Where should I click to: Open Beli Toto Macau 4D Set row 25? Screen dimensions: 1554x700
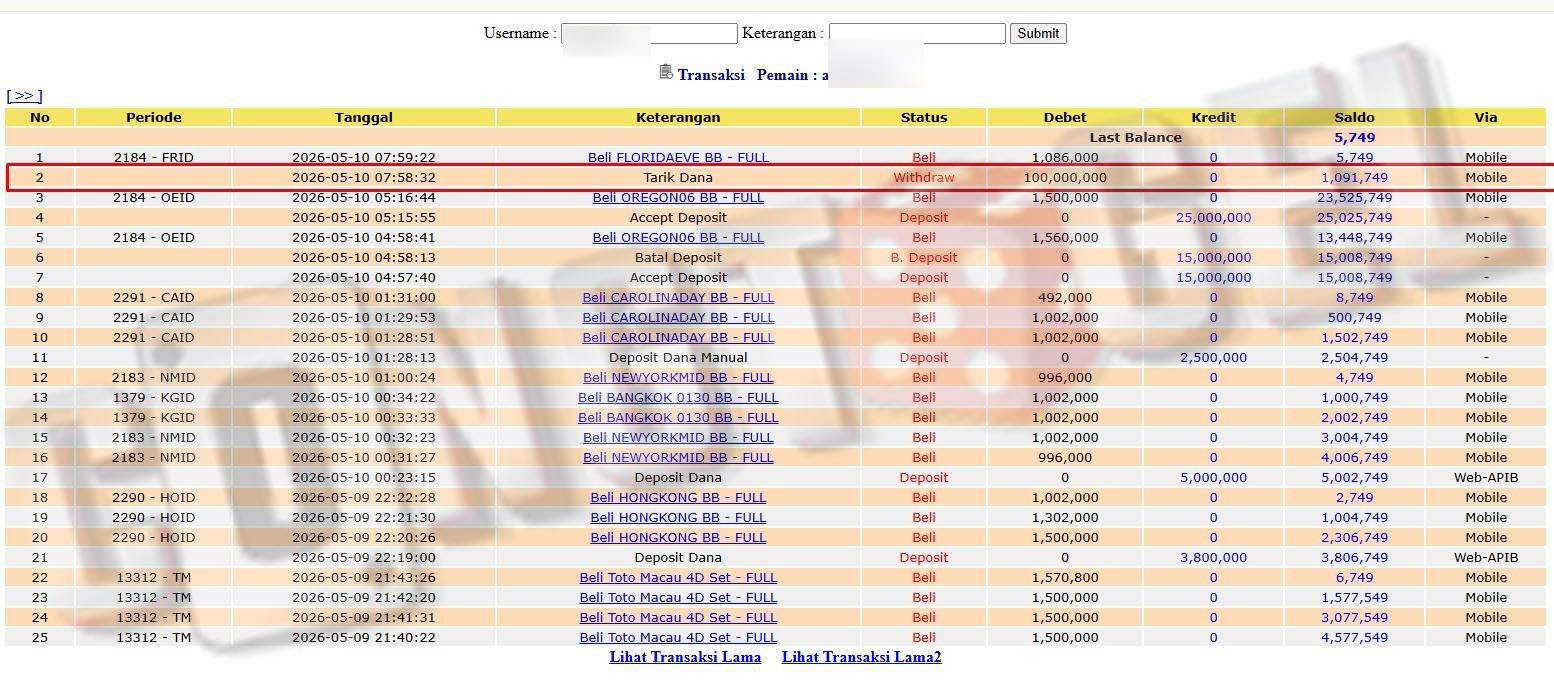click(678, 637)
